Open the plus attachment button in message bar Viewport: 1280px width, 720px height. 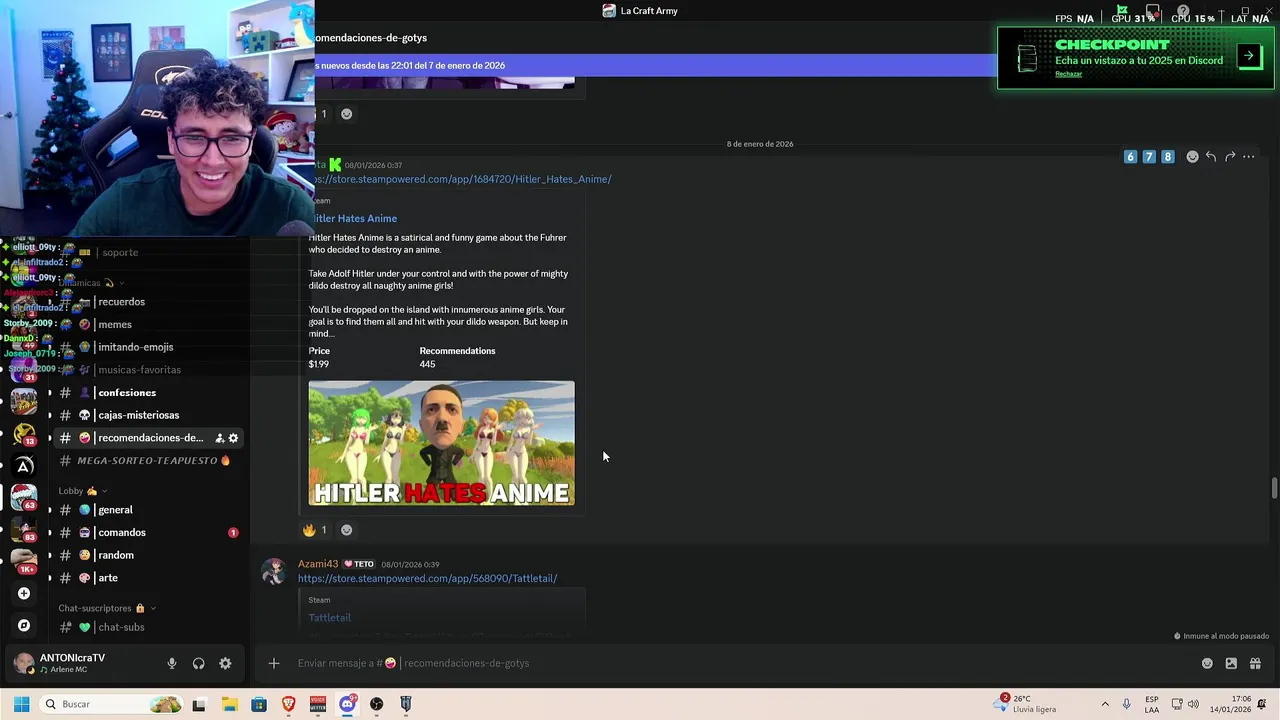coord(273,663)
